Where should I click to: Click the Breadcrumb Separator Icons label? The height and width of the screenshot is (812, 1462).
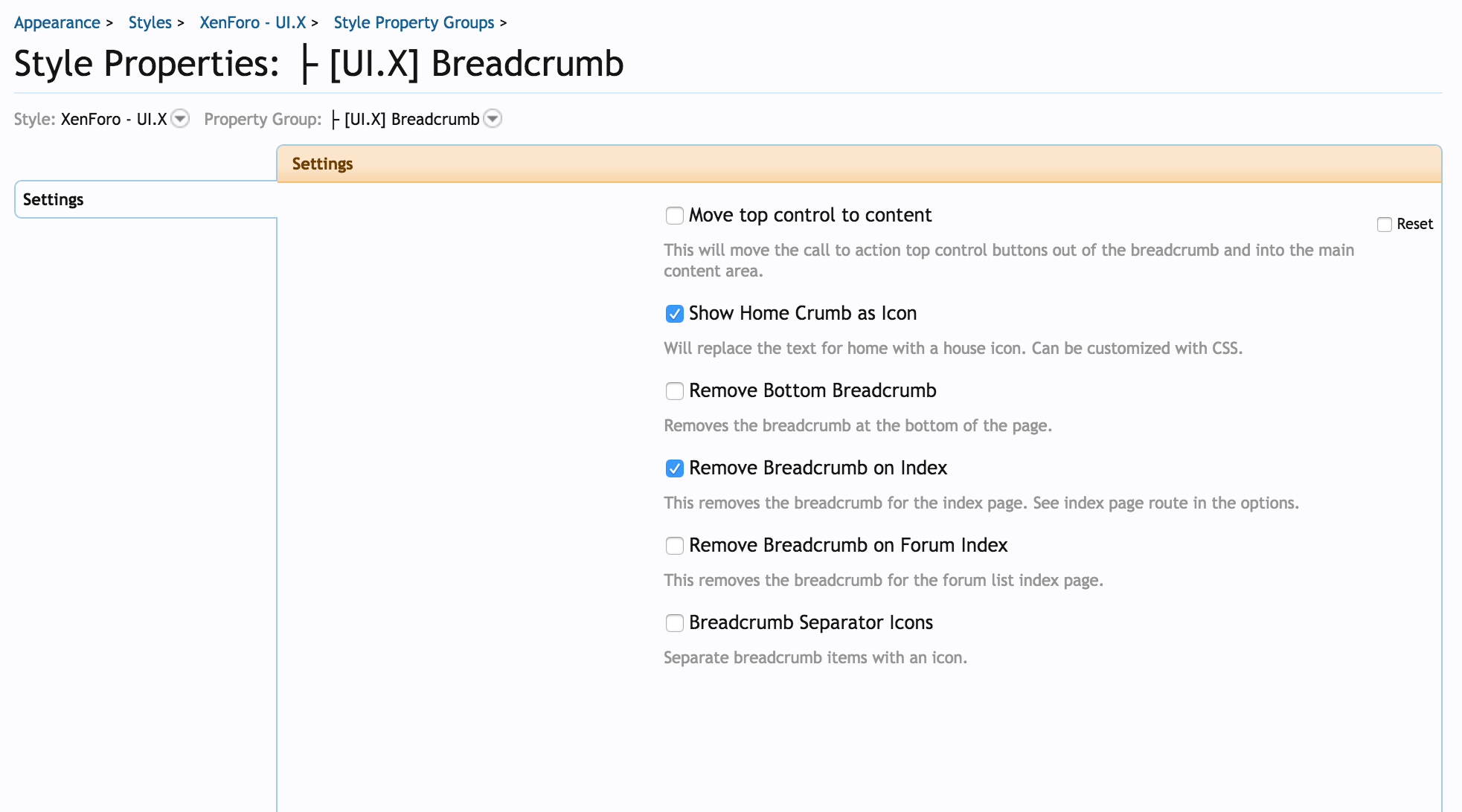pos(811,622)
